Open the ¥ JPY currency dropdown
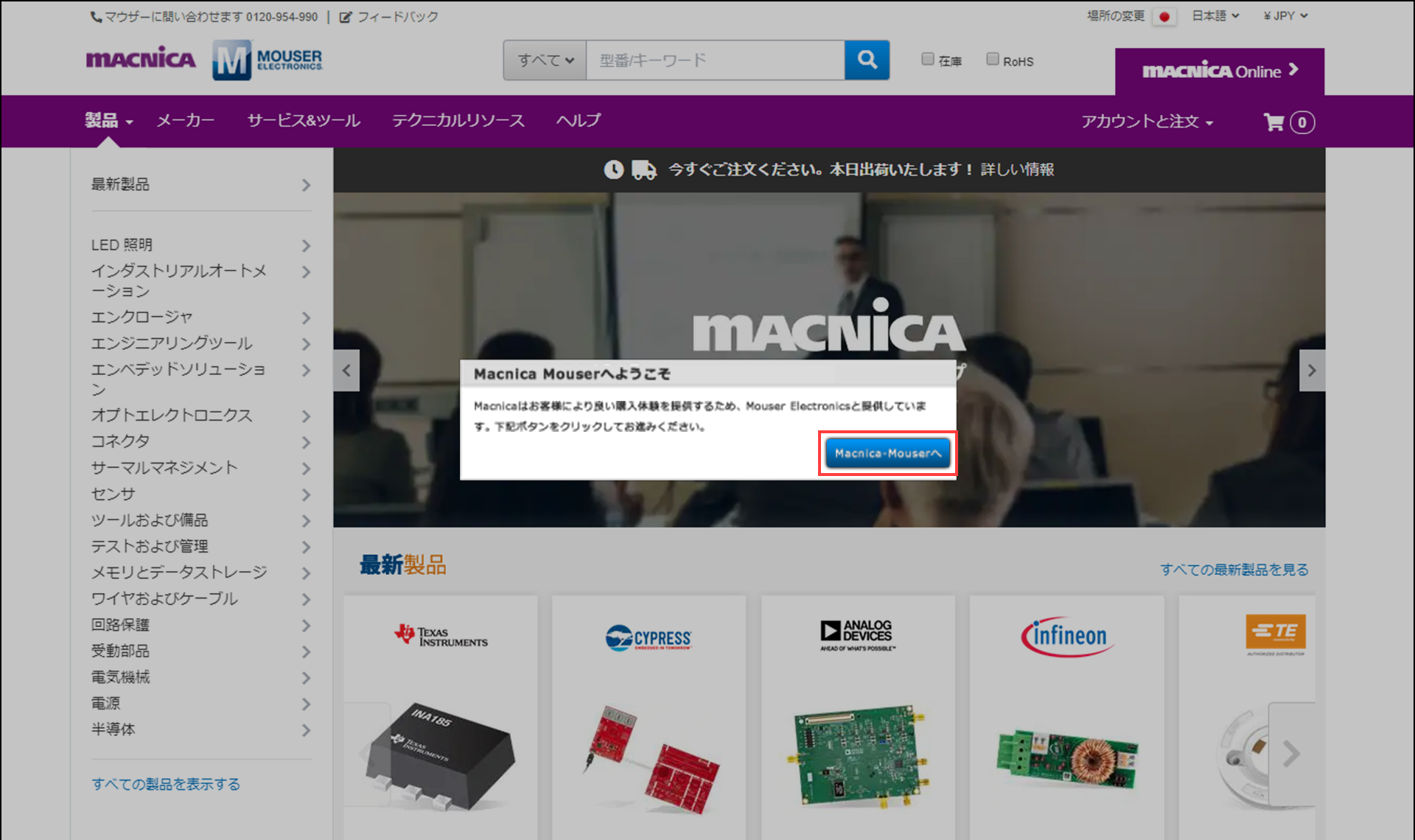The width and height of the screenshot is (1415, 840). (1285, 15)
